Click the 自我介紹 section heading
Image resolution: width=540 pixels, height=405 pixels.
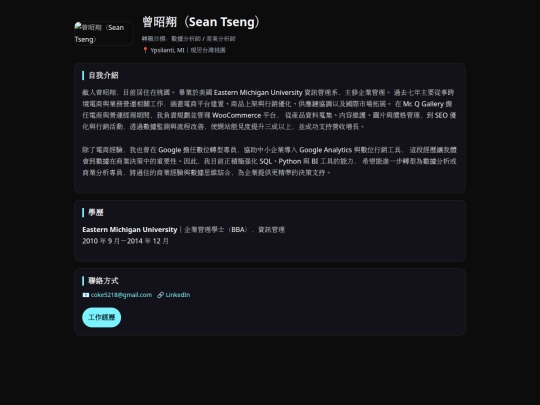[103, 75]
